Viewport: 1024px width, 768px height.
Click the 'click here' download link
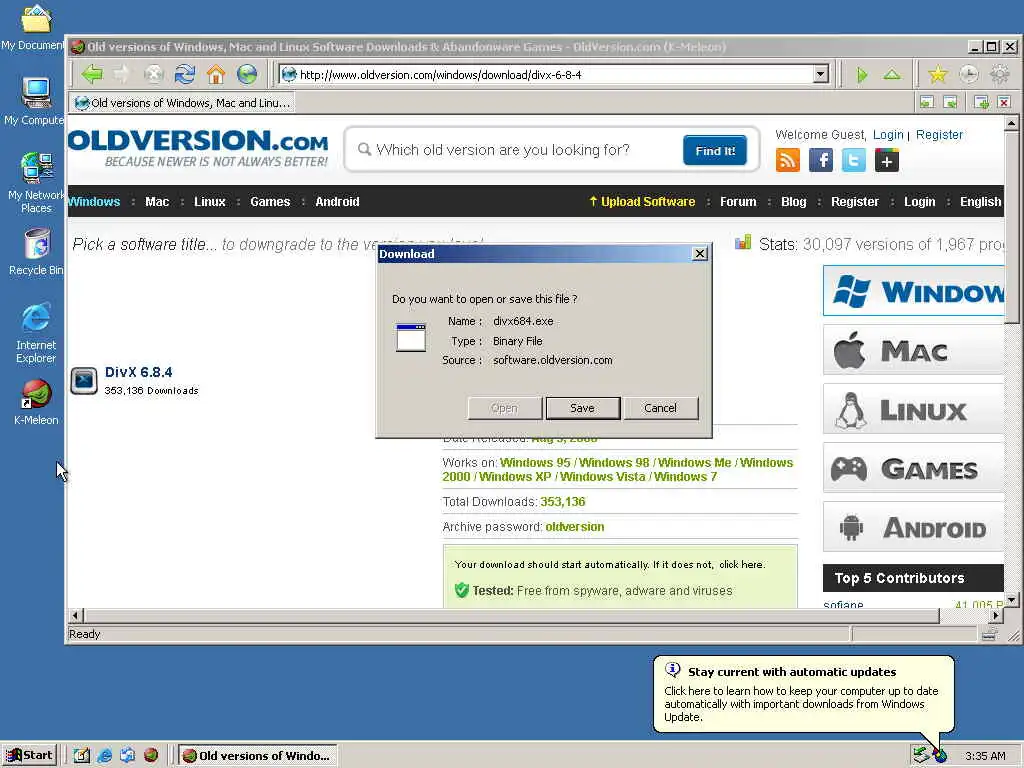point(741,564)
